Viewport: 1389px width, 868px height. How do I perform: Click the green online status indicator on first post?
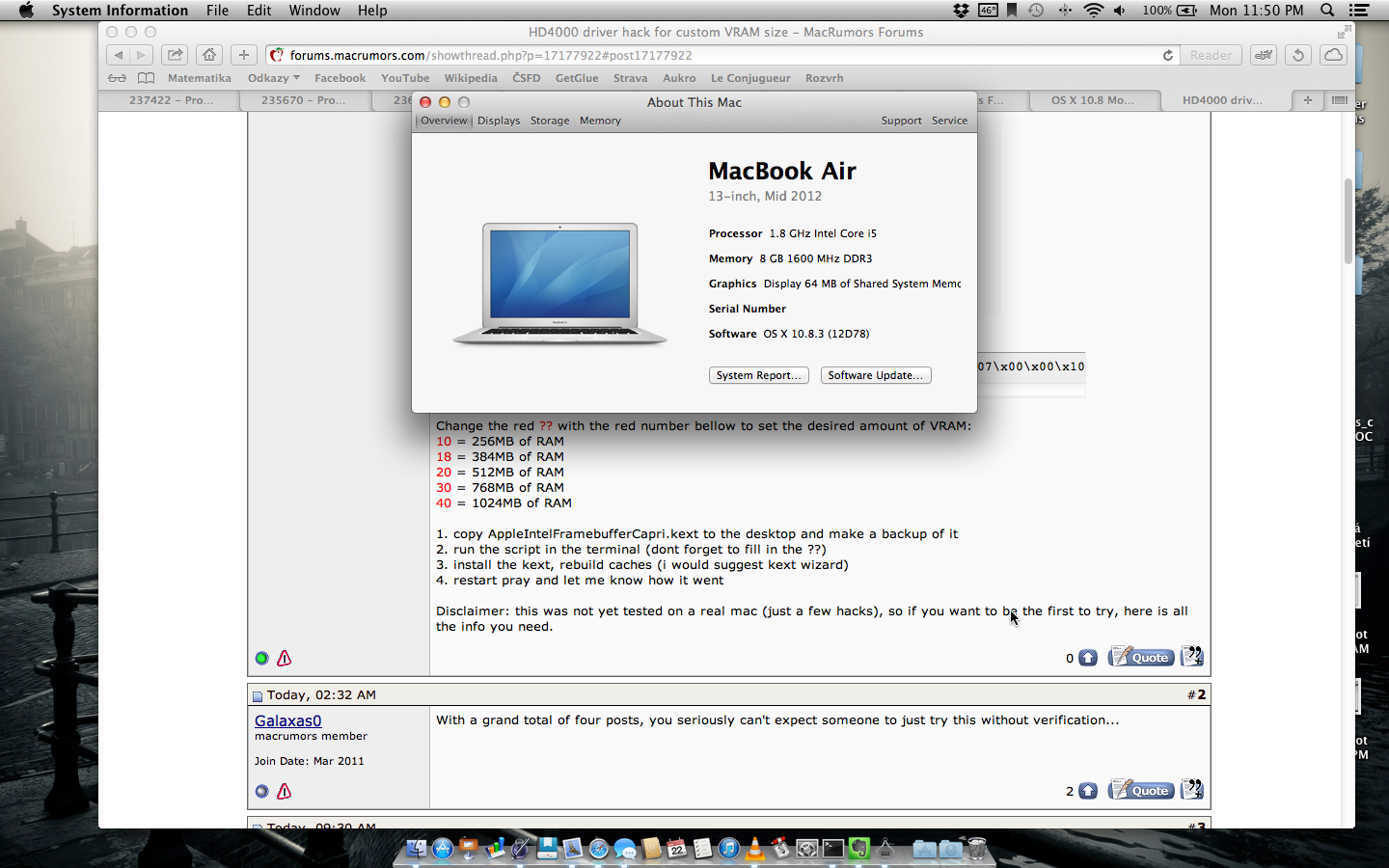(x=261, y=658)
